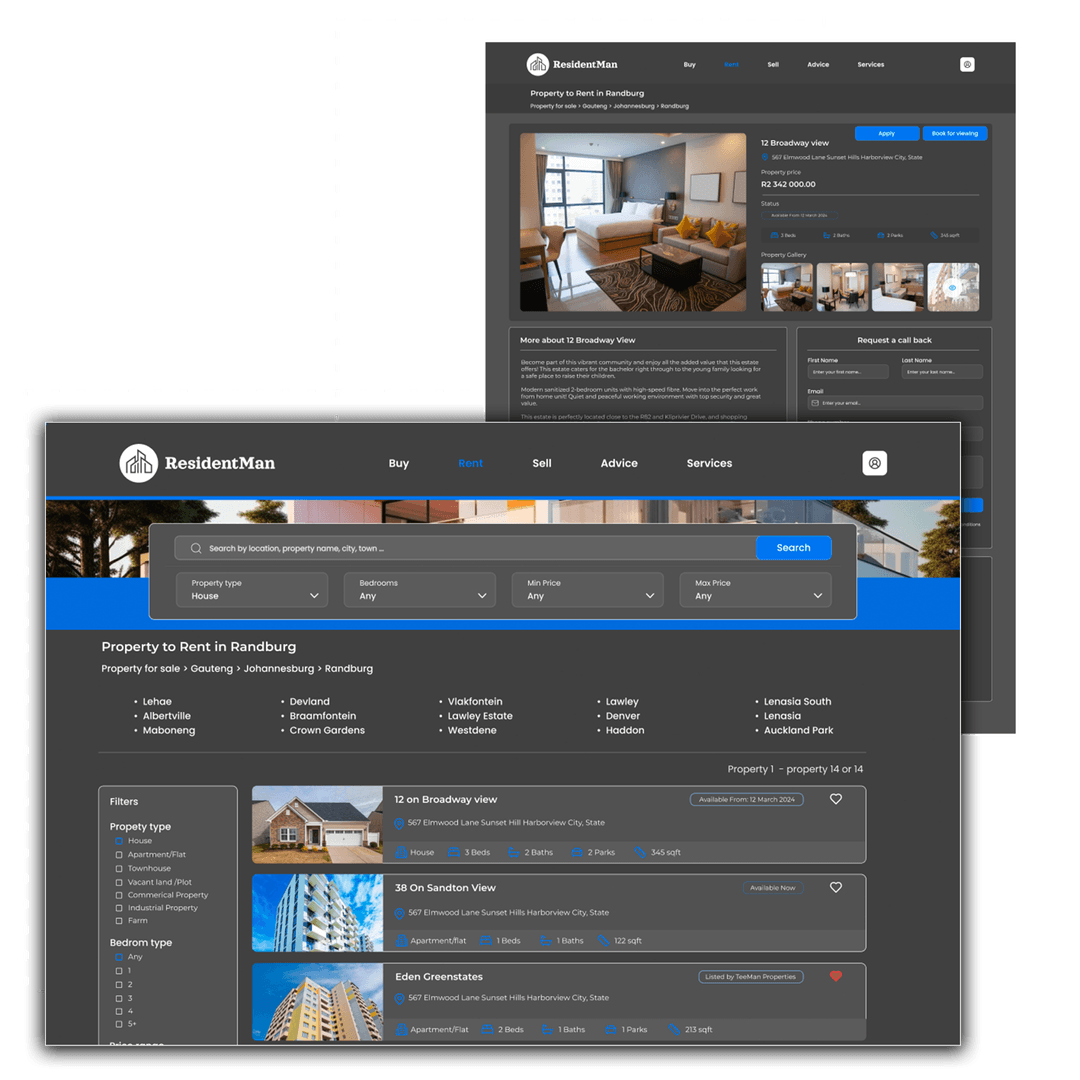Favorite the 38 On Sandton View listing
Screen dimensions: 1080x1080
point(835,887)
